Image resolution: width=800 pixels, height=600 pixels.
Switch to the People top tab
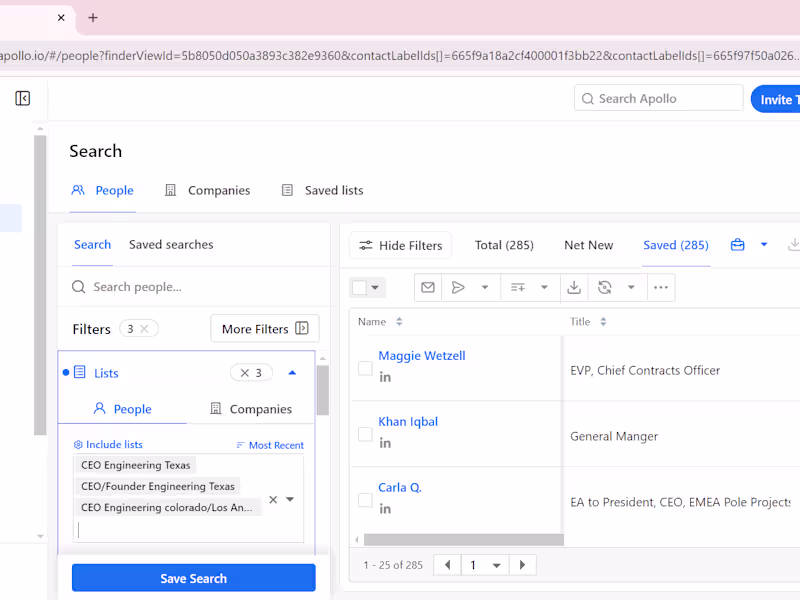point(103,190)
